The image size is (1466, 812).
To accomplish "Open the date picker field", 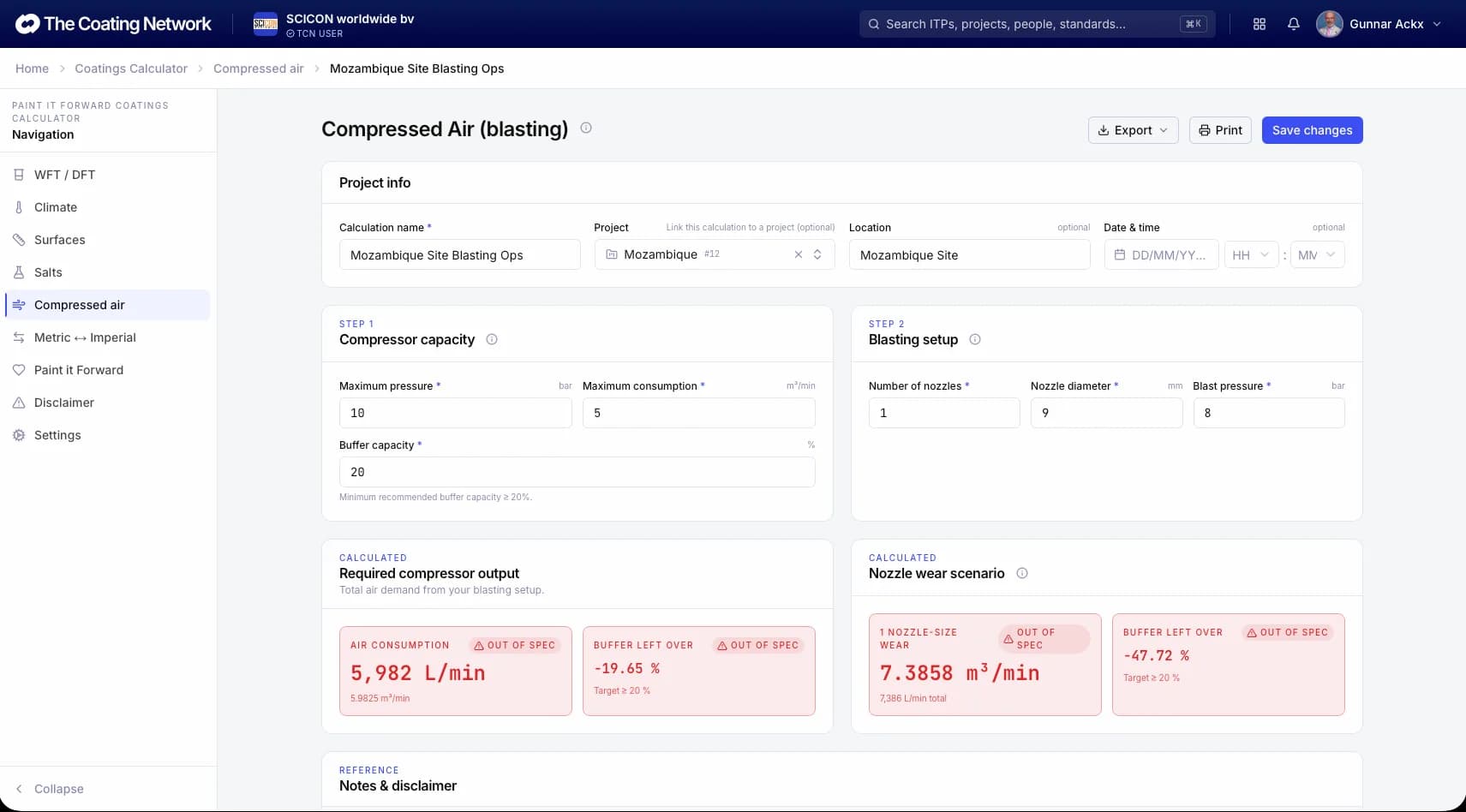I will [1161, 255].
